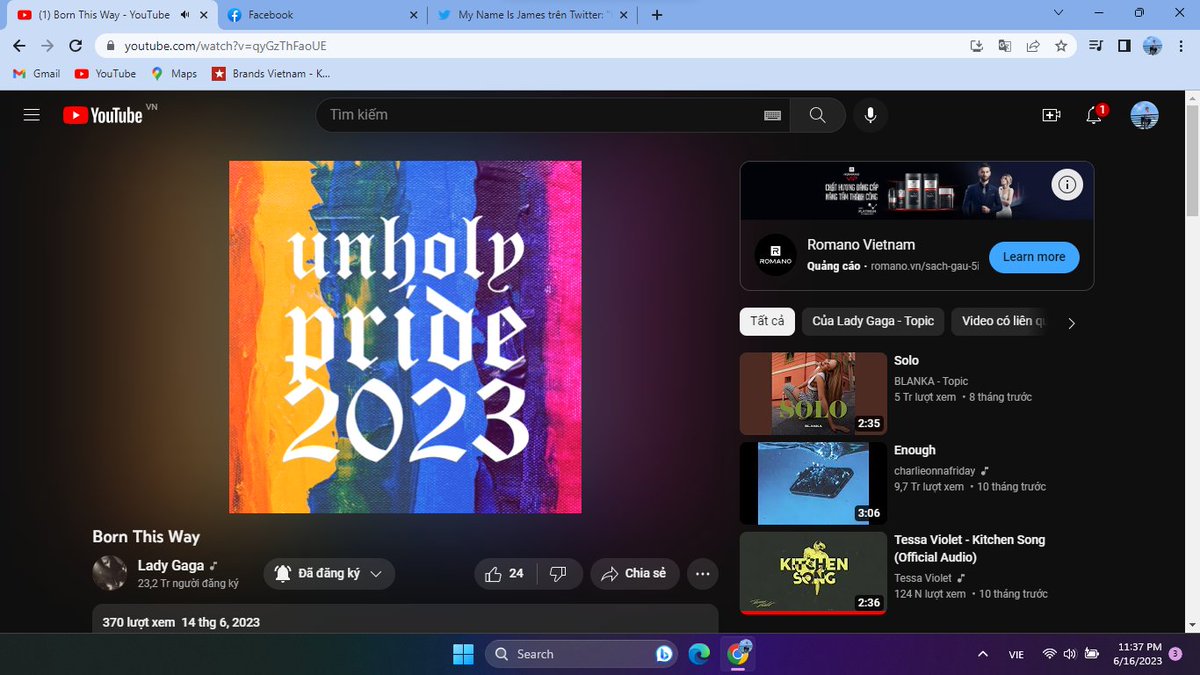Go back with the browser back arrow

[x=19, y=46]
